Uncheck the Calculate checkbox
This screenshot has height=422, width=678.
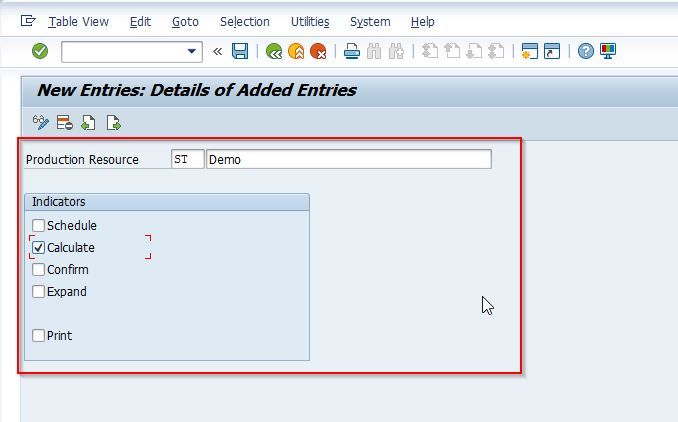(x=38, y=247)
